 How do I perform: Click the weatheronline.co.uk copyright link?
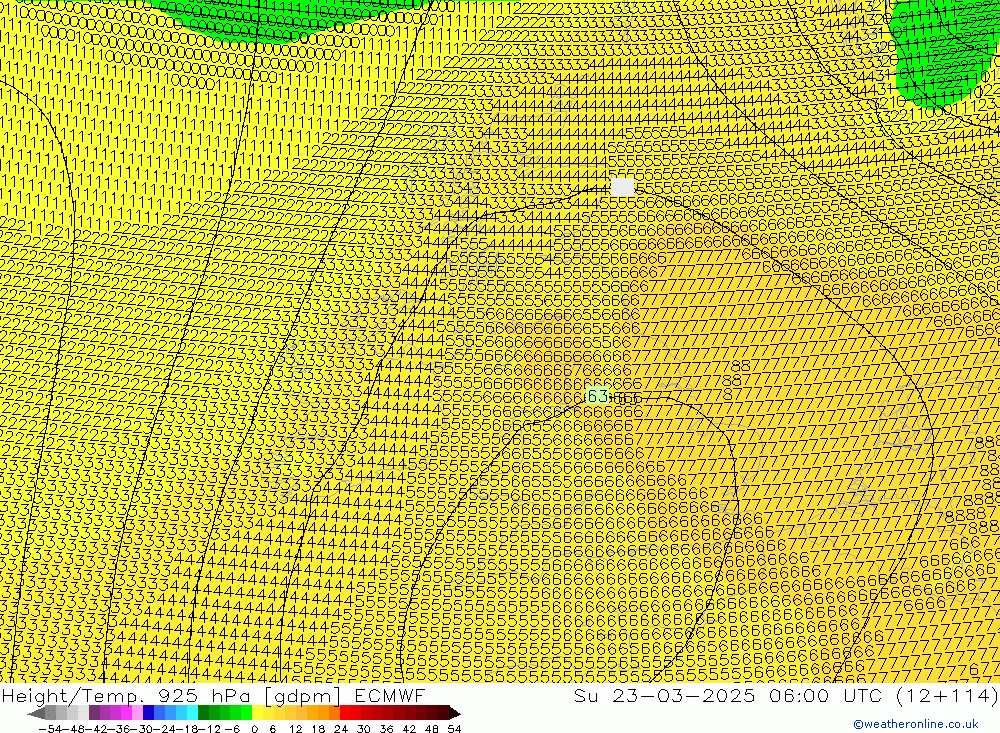pos(915,724)
